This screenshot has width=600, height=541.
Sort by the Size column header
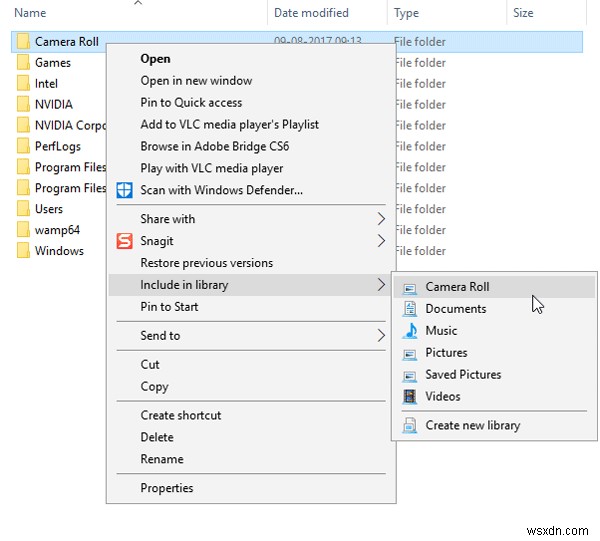[523, 13]
